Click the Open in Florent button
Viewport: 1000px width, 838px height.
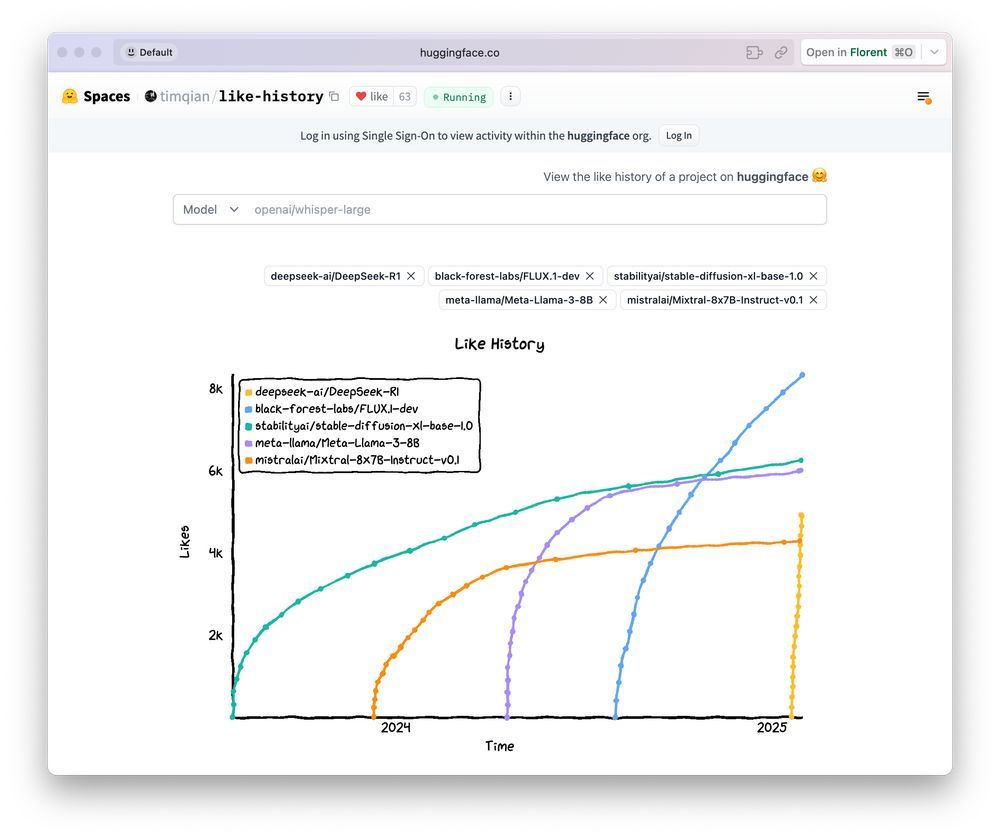pyautogui.click(x=860, y=52)
